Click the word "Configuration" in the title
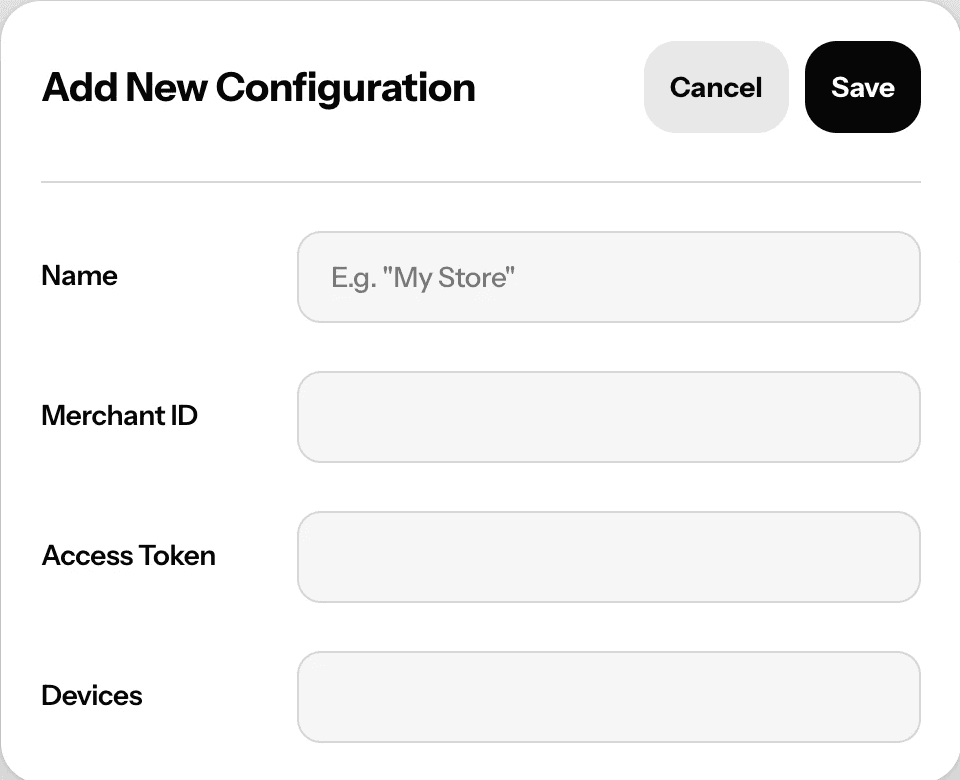The width and height of the screenshot is (960, 780). pyautogui.click(x=345, y=88)
